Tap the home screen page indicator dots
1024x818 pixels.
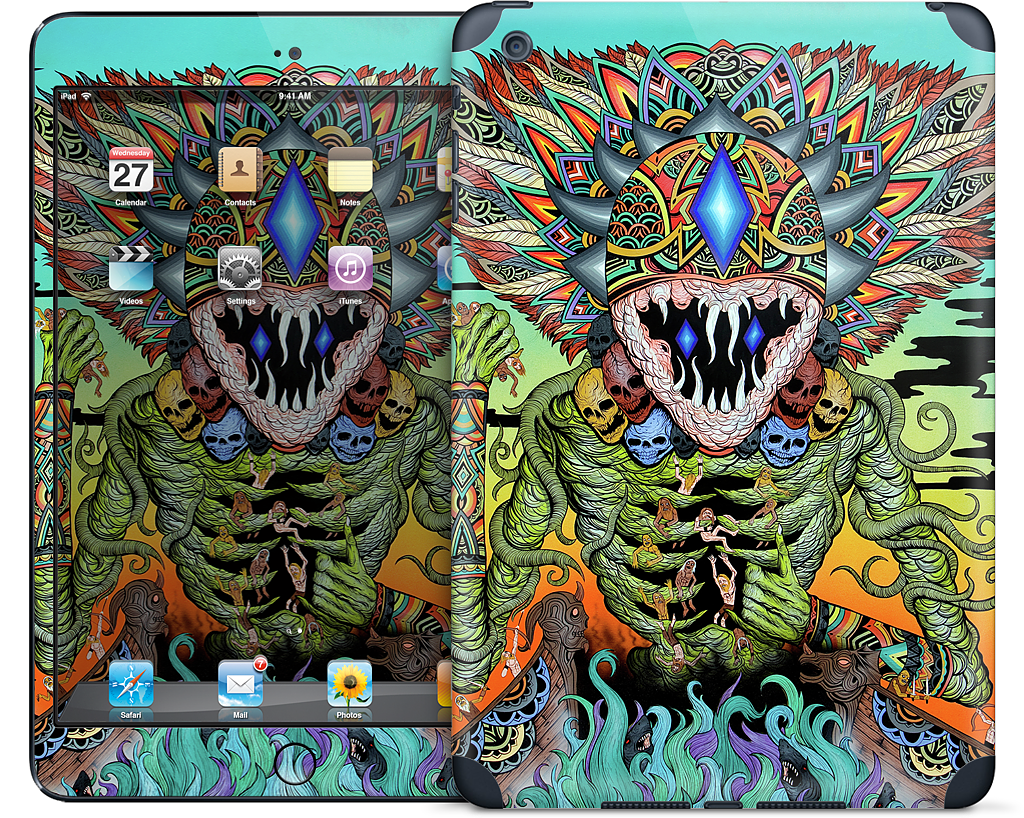coord(295,631)
